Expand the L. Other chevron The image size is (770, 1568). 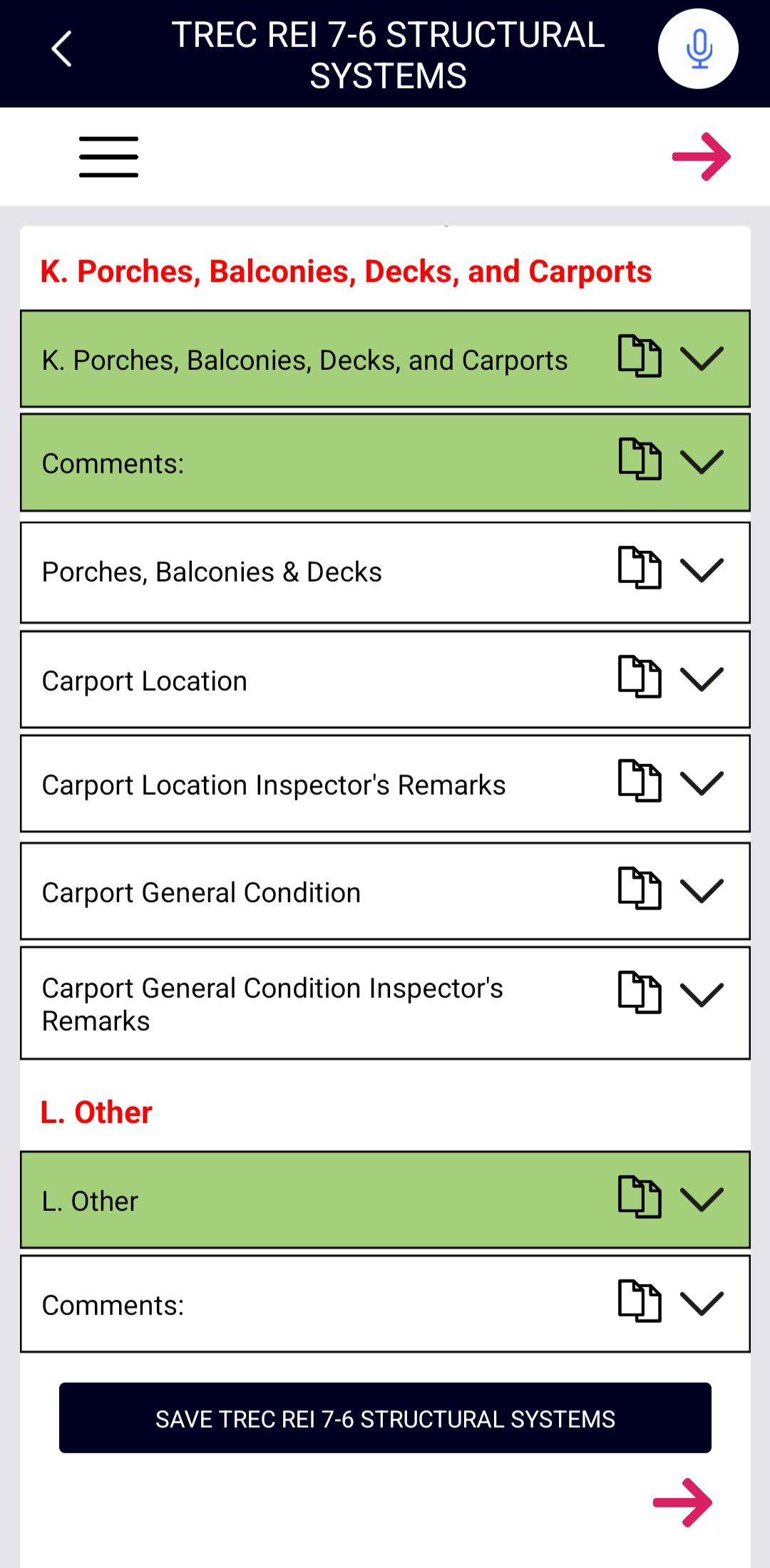[x=702, y=1199]
